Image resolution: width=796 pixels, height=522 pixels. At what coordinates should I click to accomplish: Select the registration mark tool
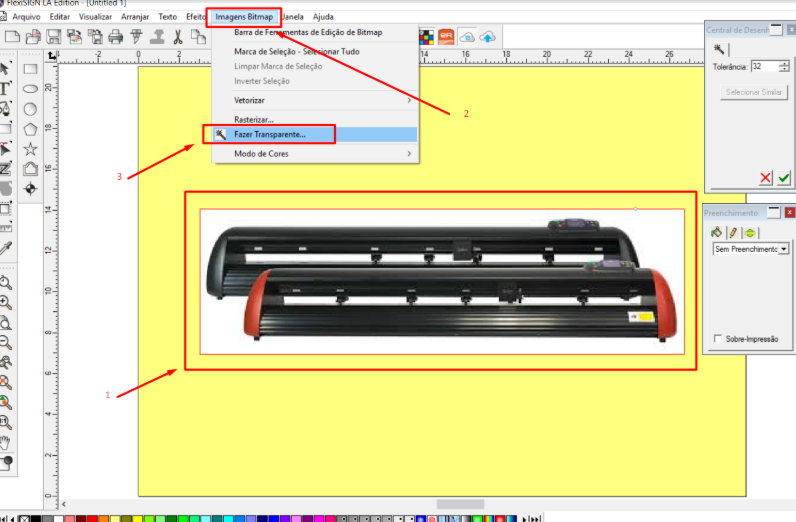pos(30,189)
